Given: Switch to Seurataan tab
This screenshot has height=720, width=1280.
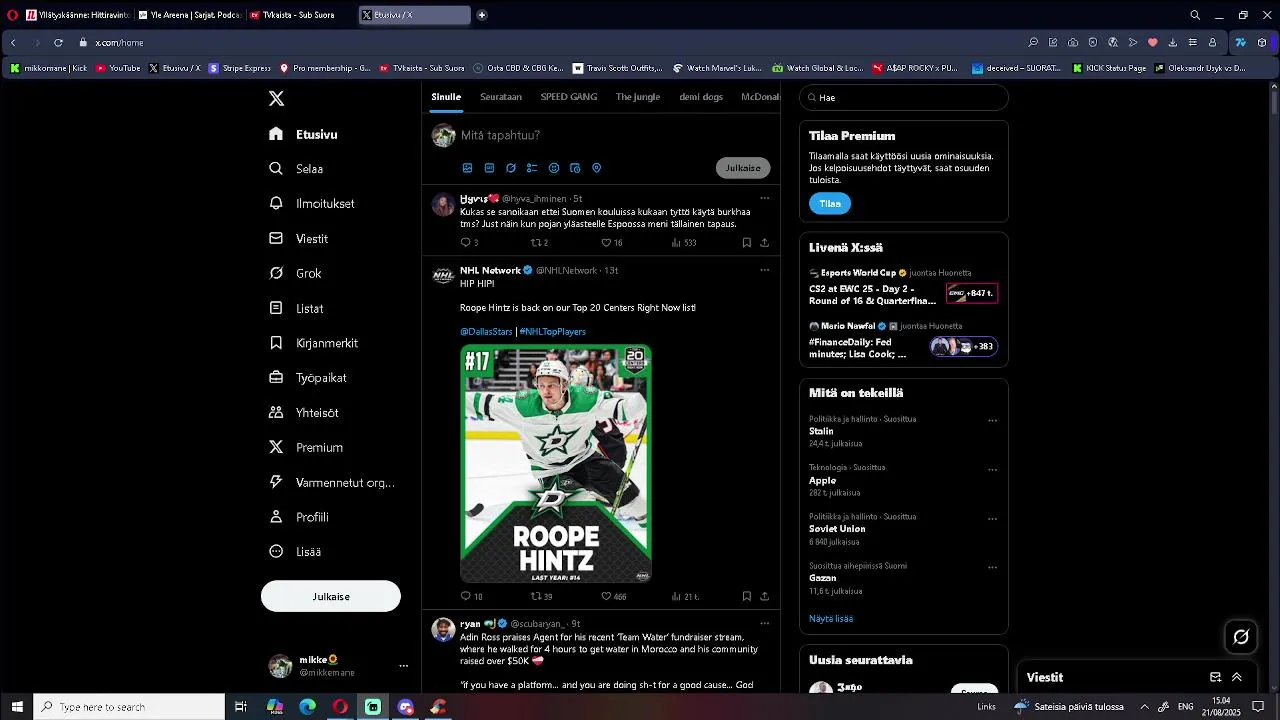Looking at the screenshot, I should (501, 97).
